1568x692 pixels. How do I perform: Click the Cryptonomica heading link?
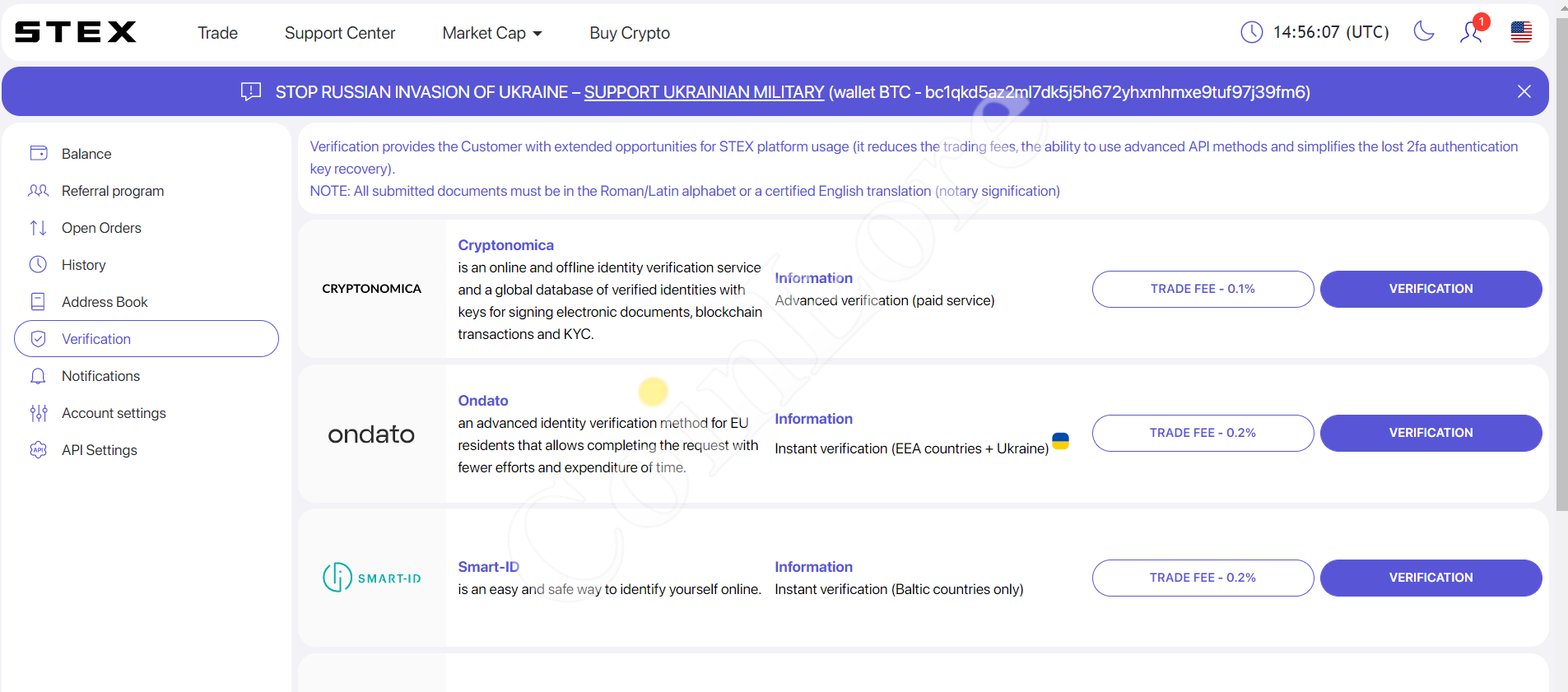tap(505, 245)
